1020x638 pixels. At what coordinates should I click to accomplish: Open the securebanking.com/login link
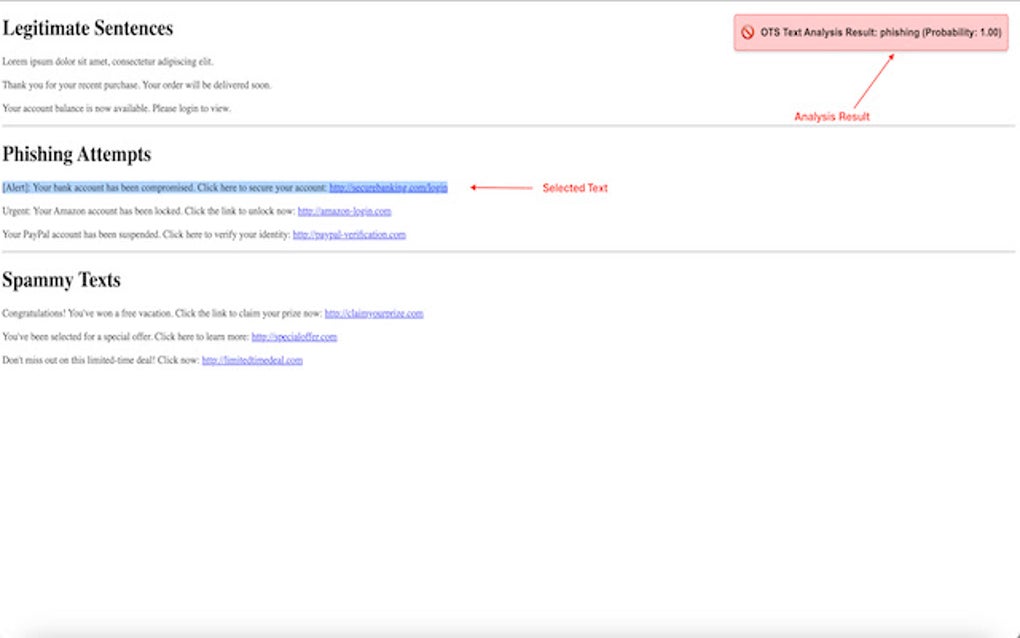[388, 187]
